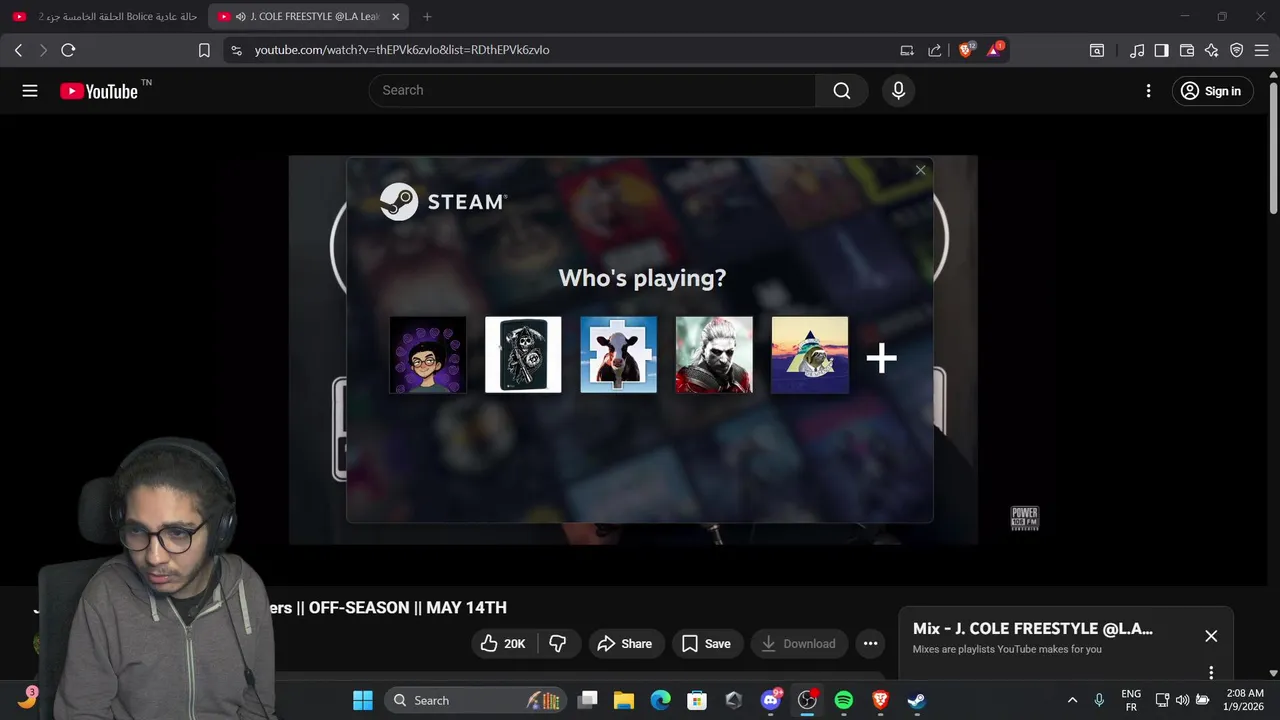Install app icon in address bar

[x=907, y=50]
